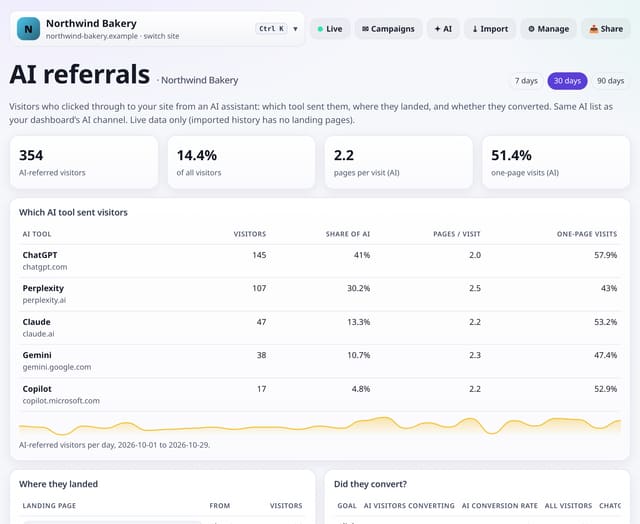The width and height of the screenshot is (640, 524).
Task: Click the claude.ai domain text
Action: click(38, 334)
